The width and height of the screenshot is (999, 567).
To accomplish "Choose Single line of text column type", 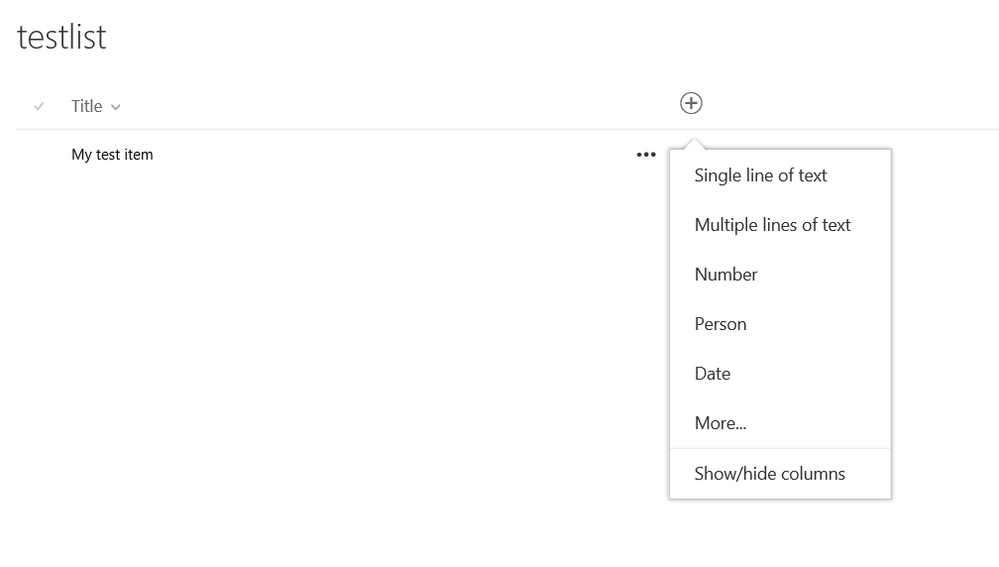I will pyautogui.click(x=761, y=176).
